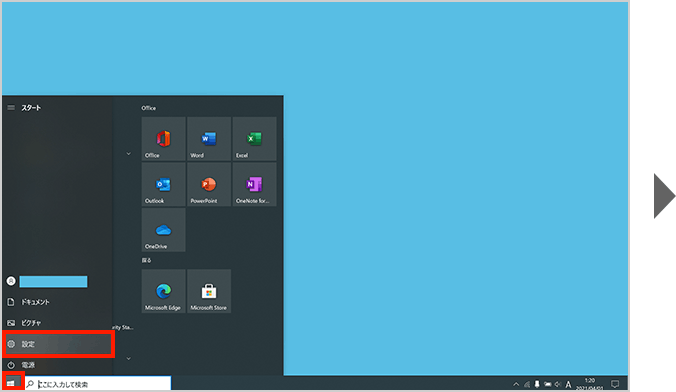Expand the lower chevron in app list
676x392 pixels.
pos(128,358)
